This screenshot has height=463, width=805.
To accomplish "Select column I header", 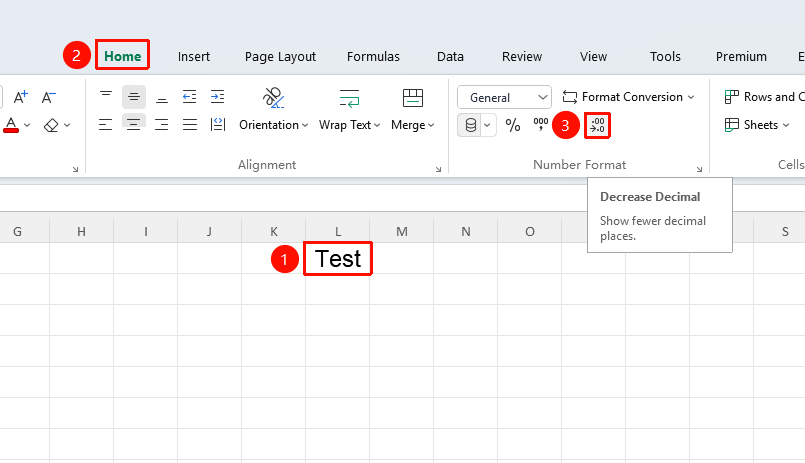I will tap(145, 232).
